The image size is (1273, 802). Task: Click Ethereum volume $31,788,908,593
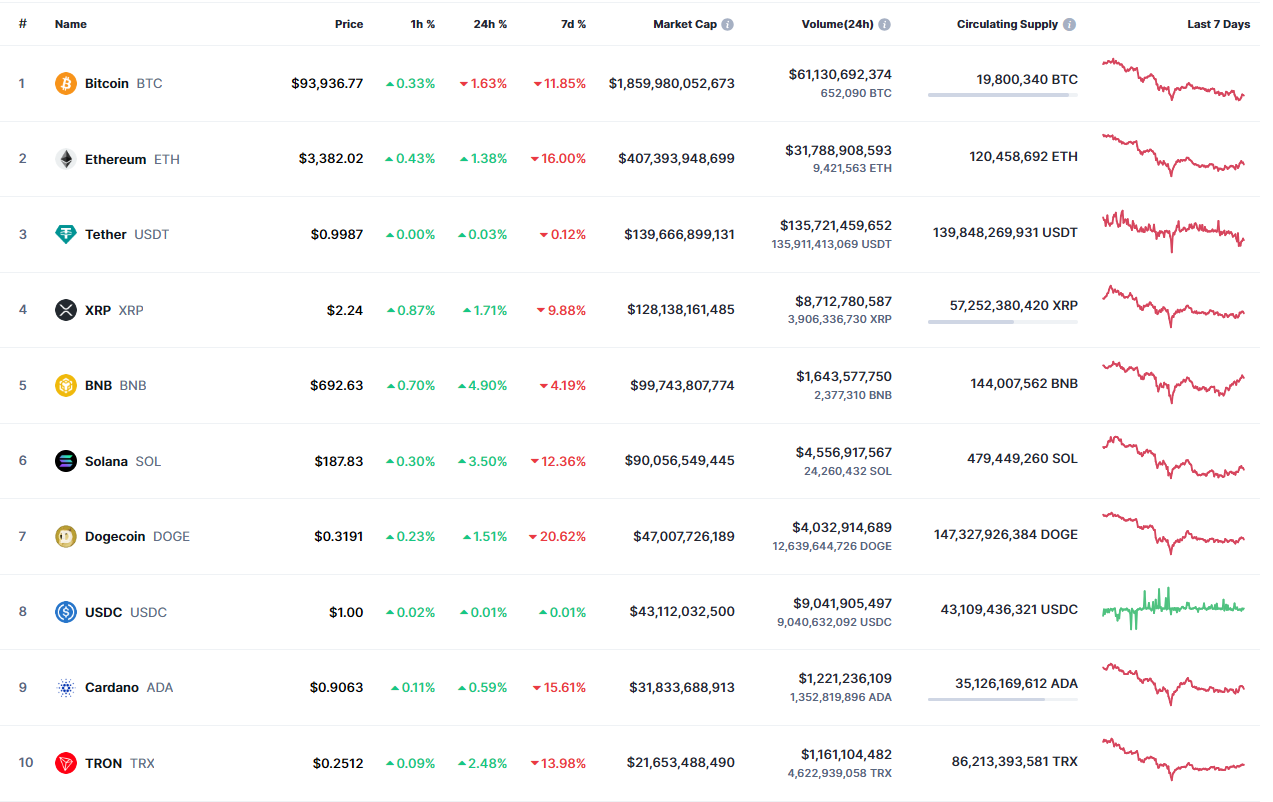click(838, 150)
